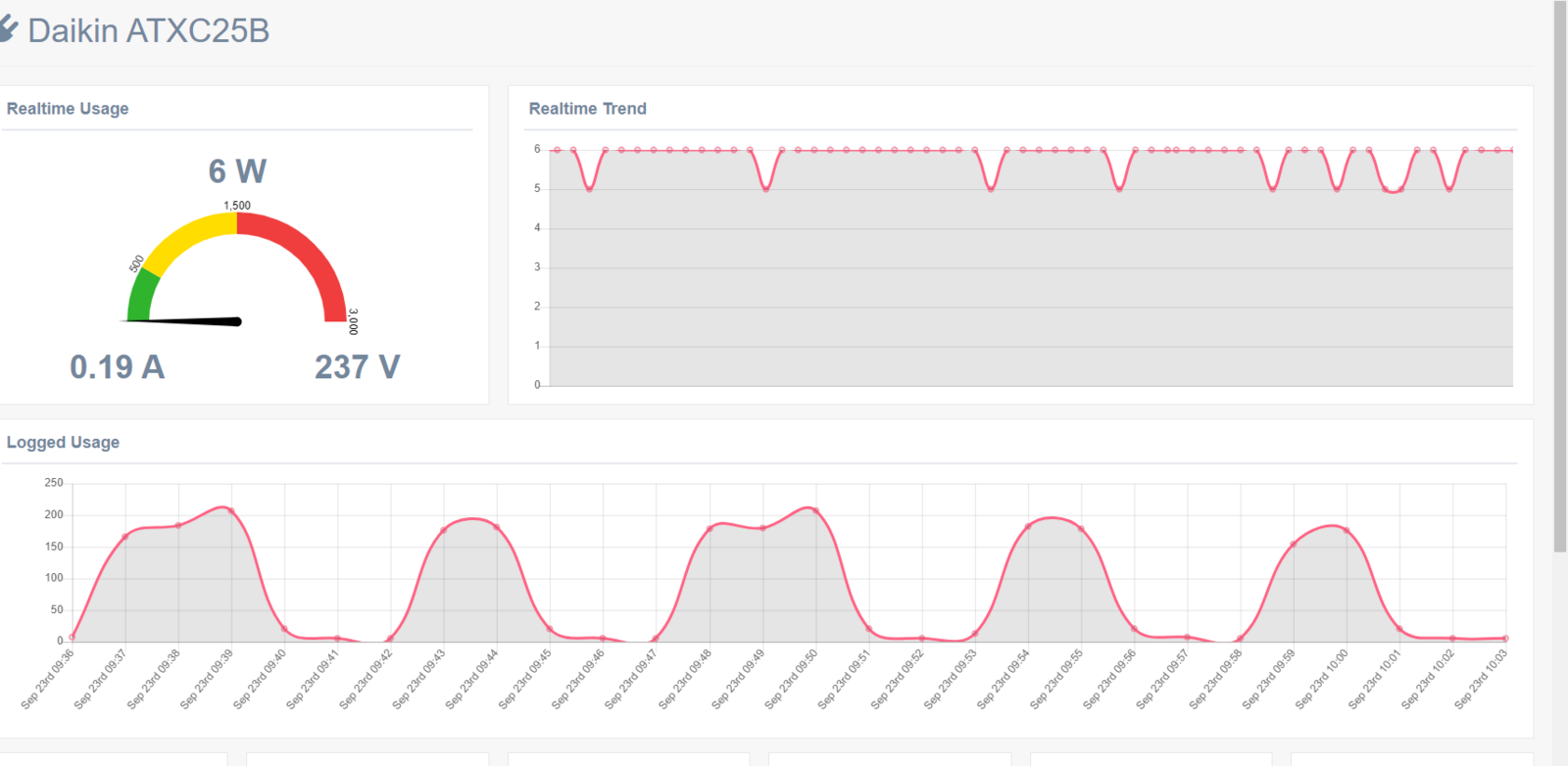This screenshot has height=766, width=1568.
Task: Click the 0.19 A current reading
Action: pos(117,367)
